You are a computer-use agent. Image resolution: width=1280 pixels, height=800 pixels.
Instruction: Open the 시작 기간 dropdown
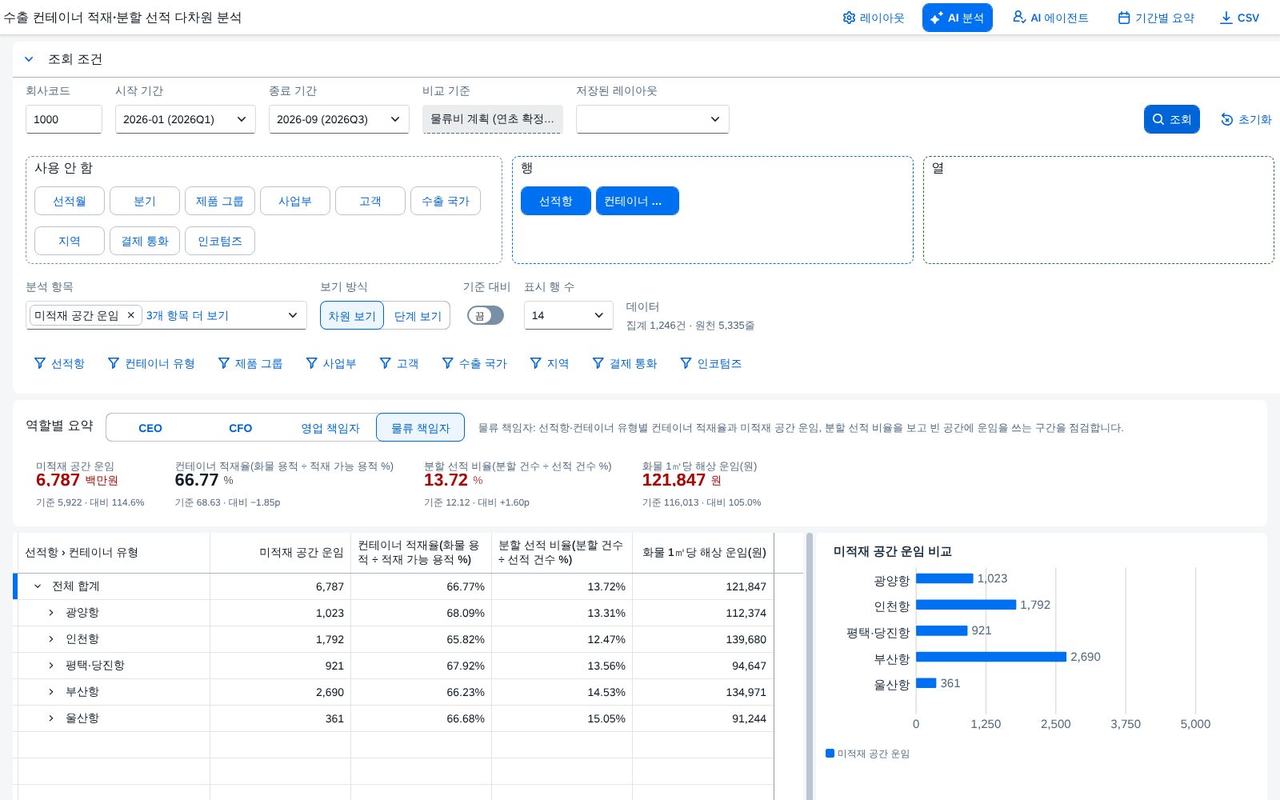[185, 119]
